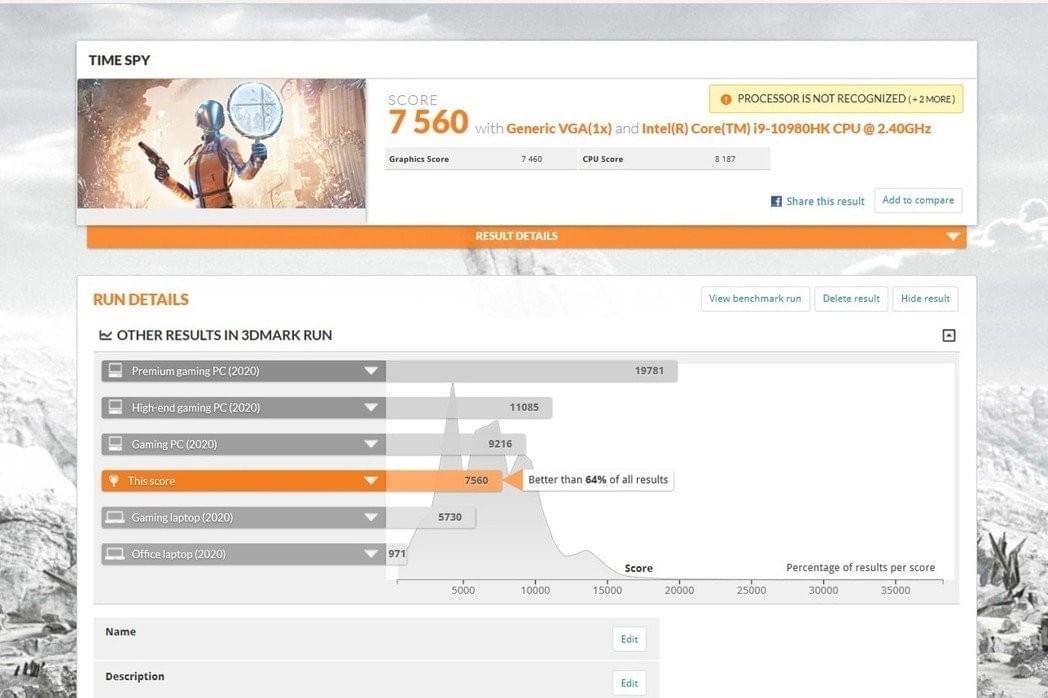Click the Better than 64% of all results tooltip

pyautogui.click(x=598, y=480)
